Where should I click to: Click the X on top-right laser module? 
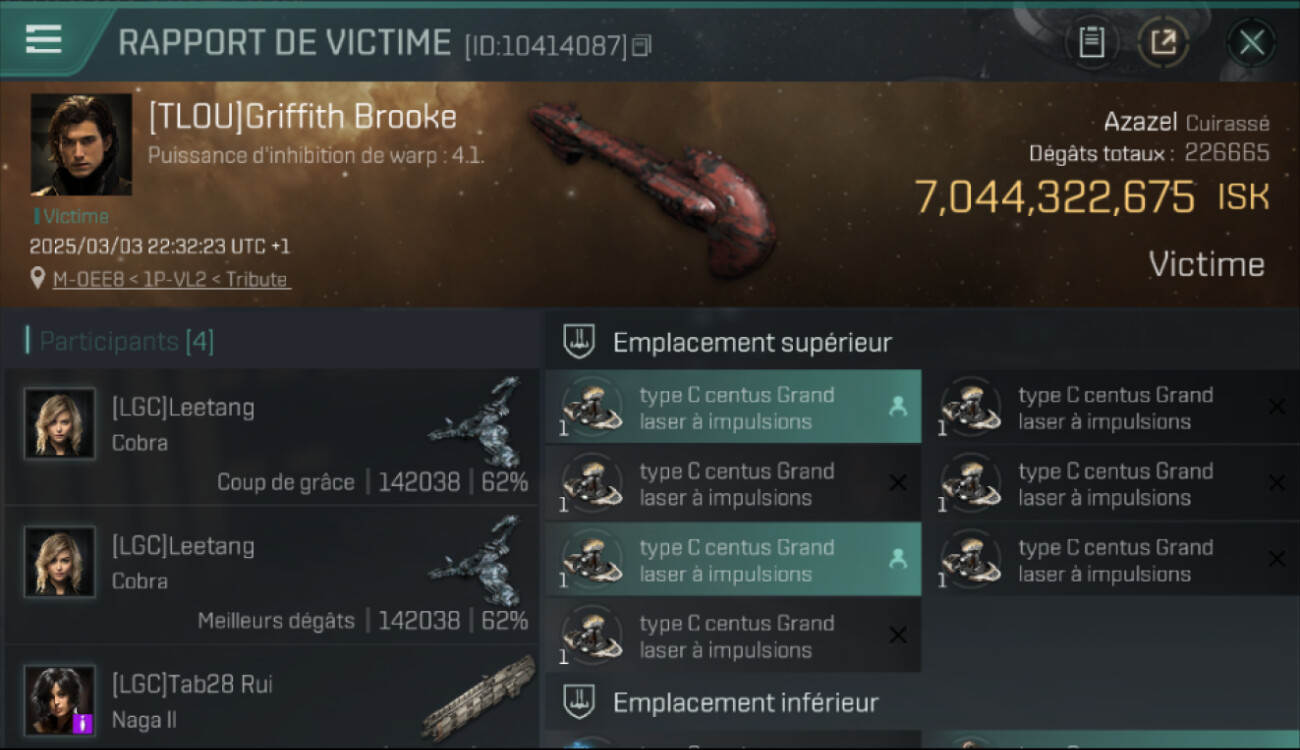coord(1276,407)
